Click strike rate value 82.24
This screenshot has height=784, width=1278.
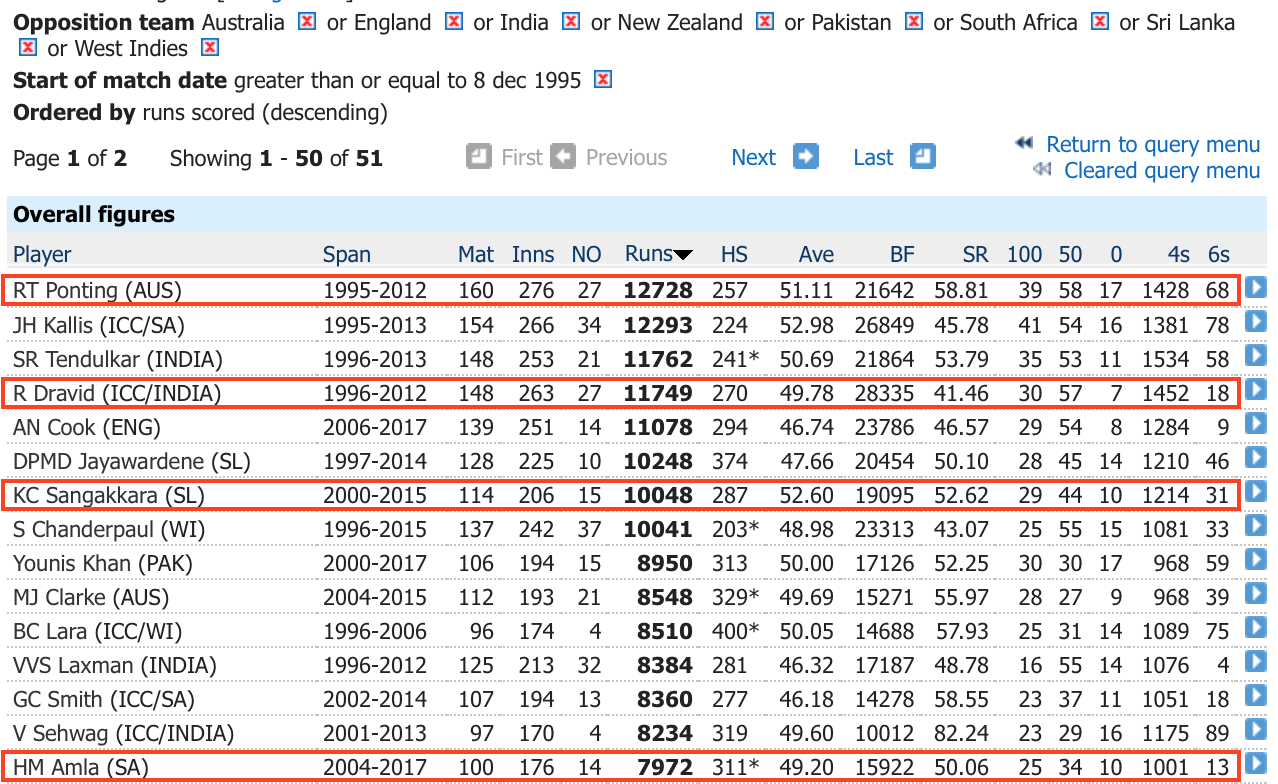click(x=961, y=732)
